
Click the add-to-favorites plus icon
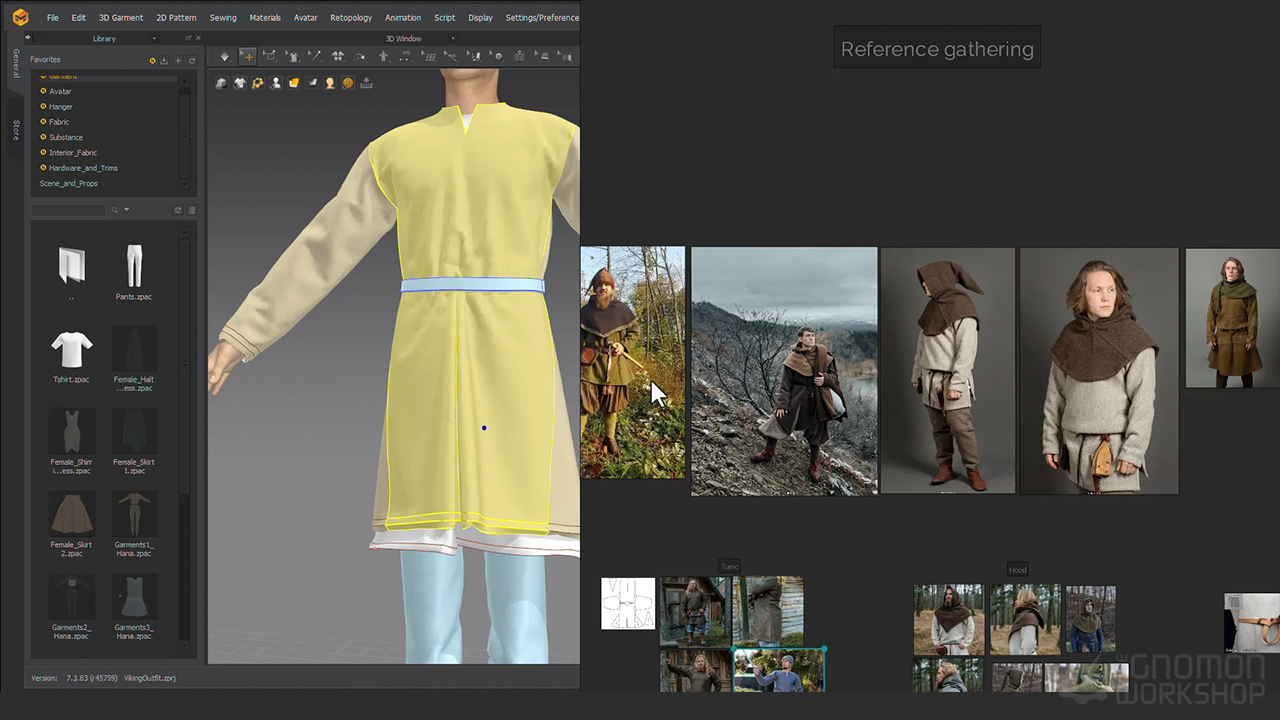click(178, 60)
